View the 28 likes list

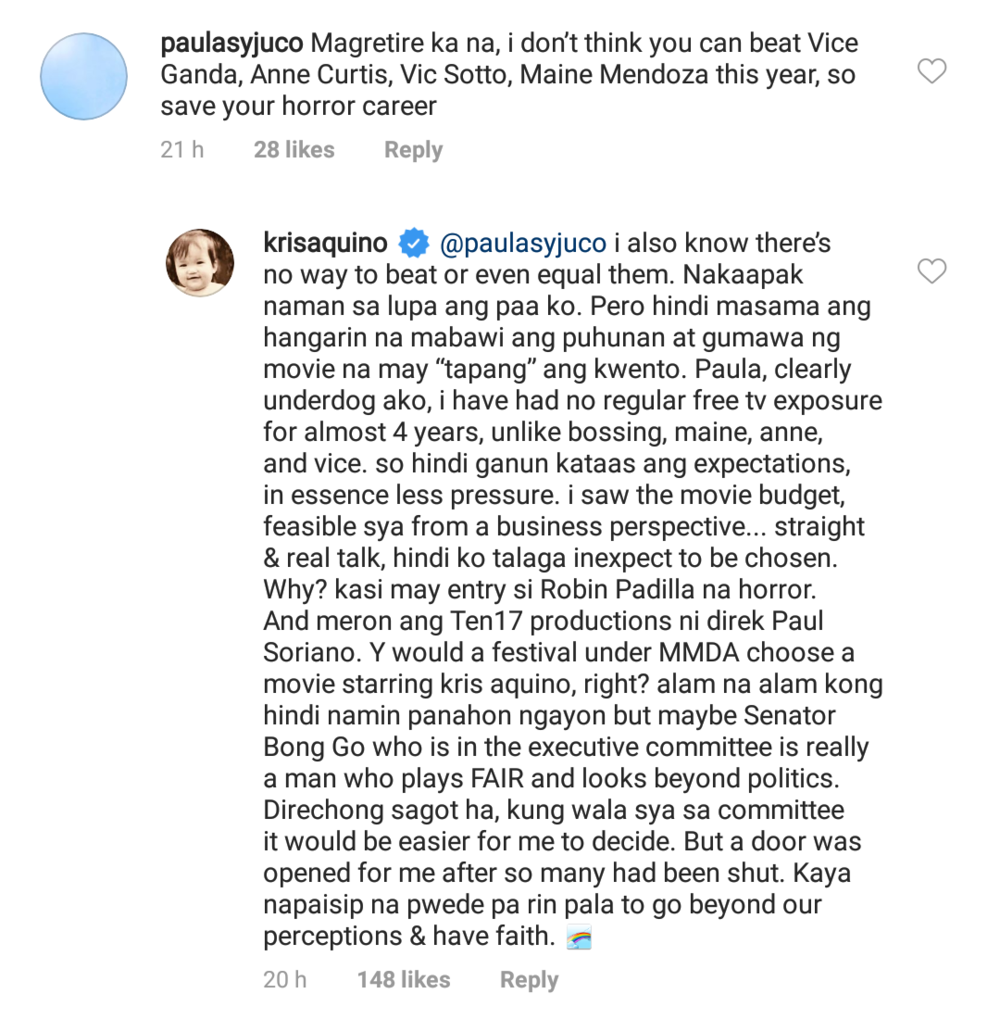pyautogui.click(x=294, y=149)
